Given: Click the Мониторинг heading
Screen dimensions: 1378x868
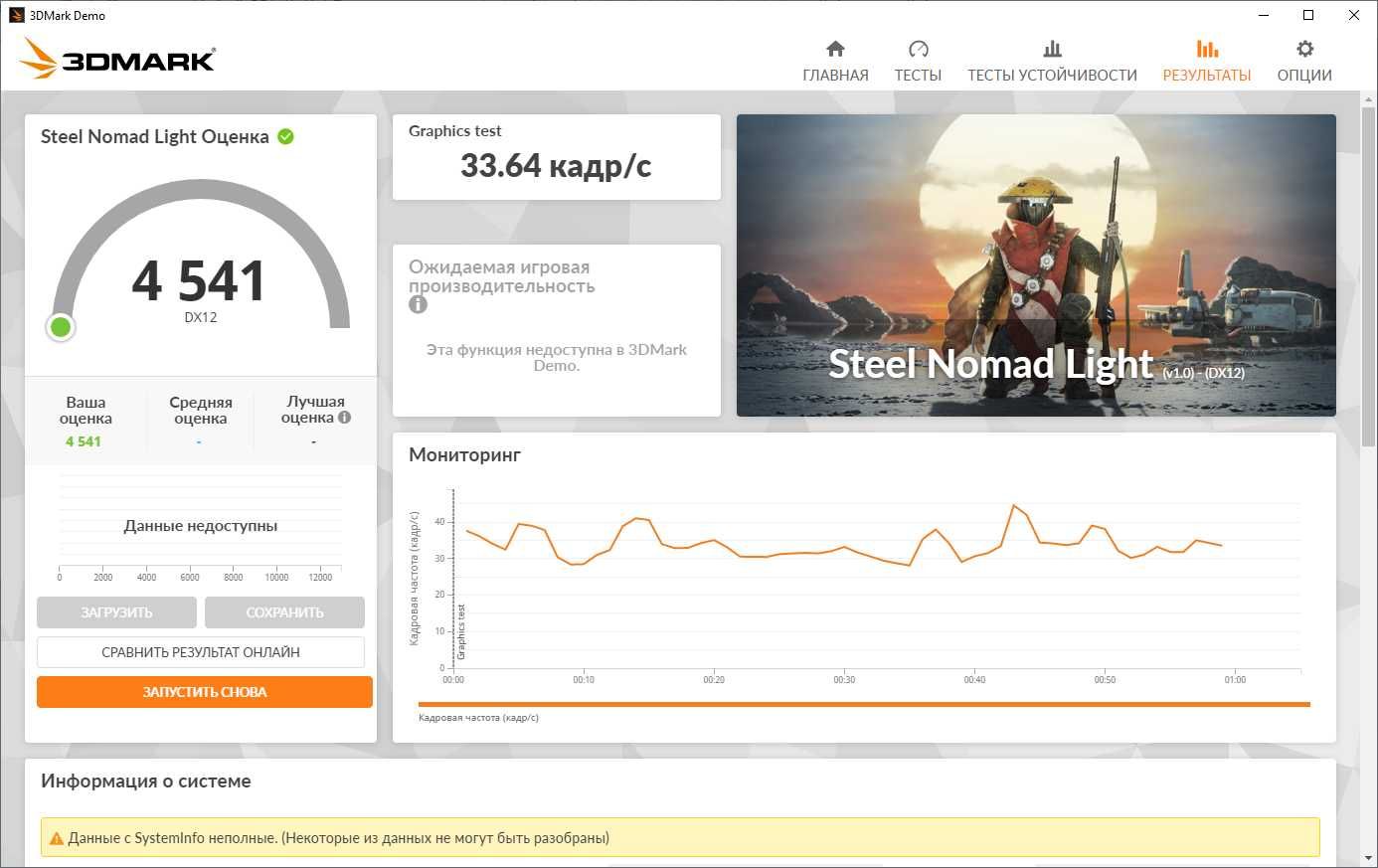Looking at the screenshot, I should [x=465, y=455].
